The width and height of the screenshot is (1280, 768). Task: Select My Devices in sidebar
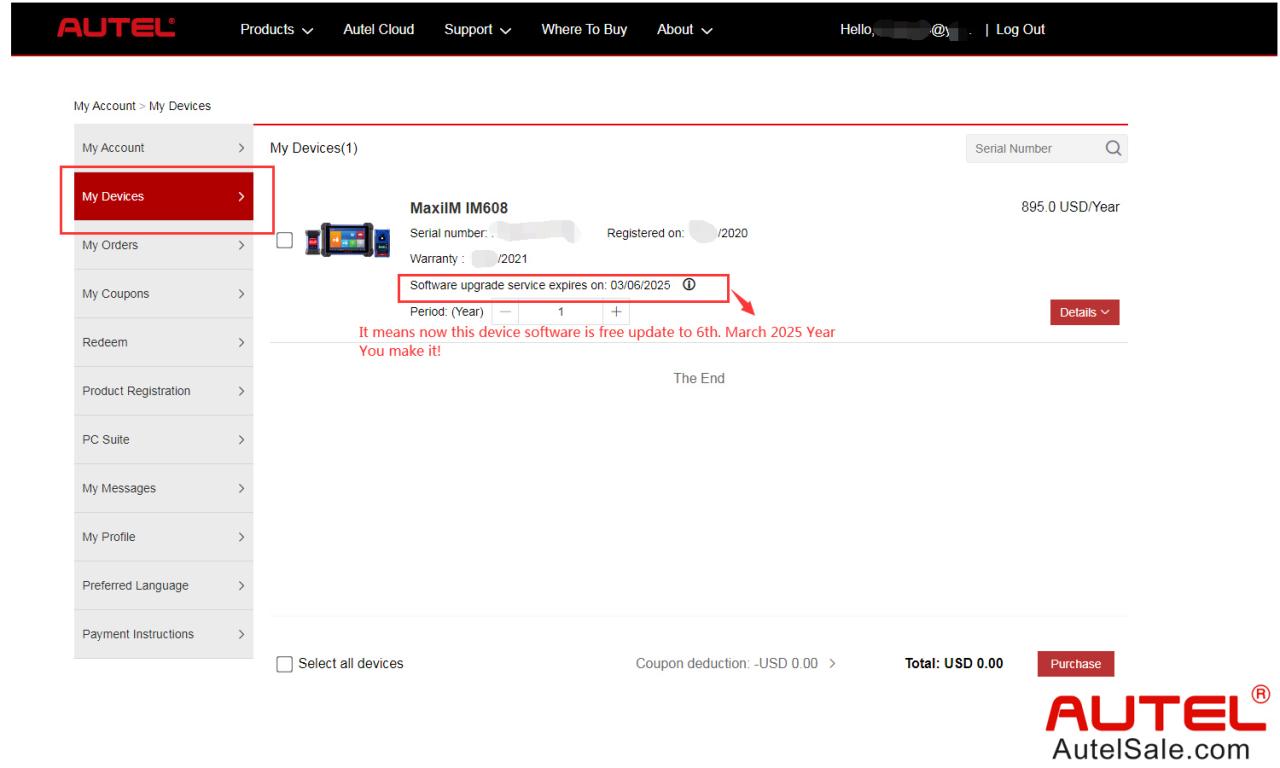(x=164, y=196)
